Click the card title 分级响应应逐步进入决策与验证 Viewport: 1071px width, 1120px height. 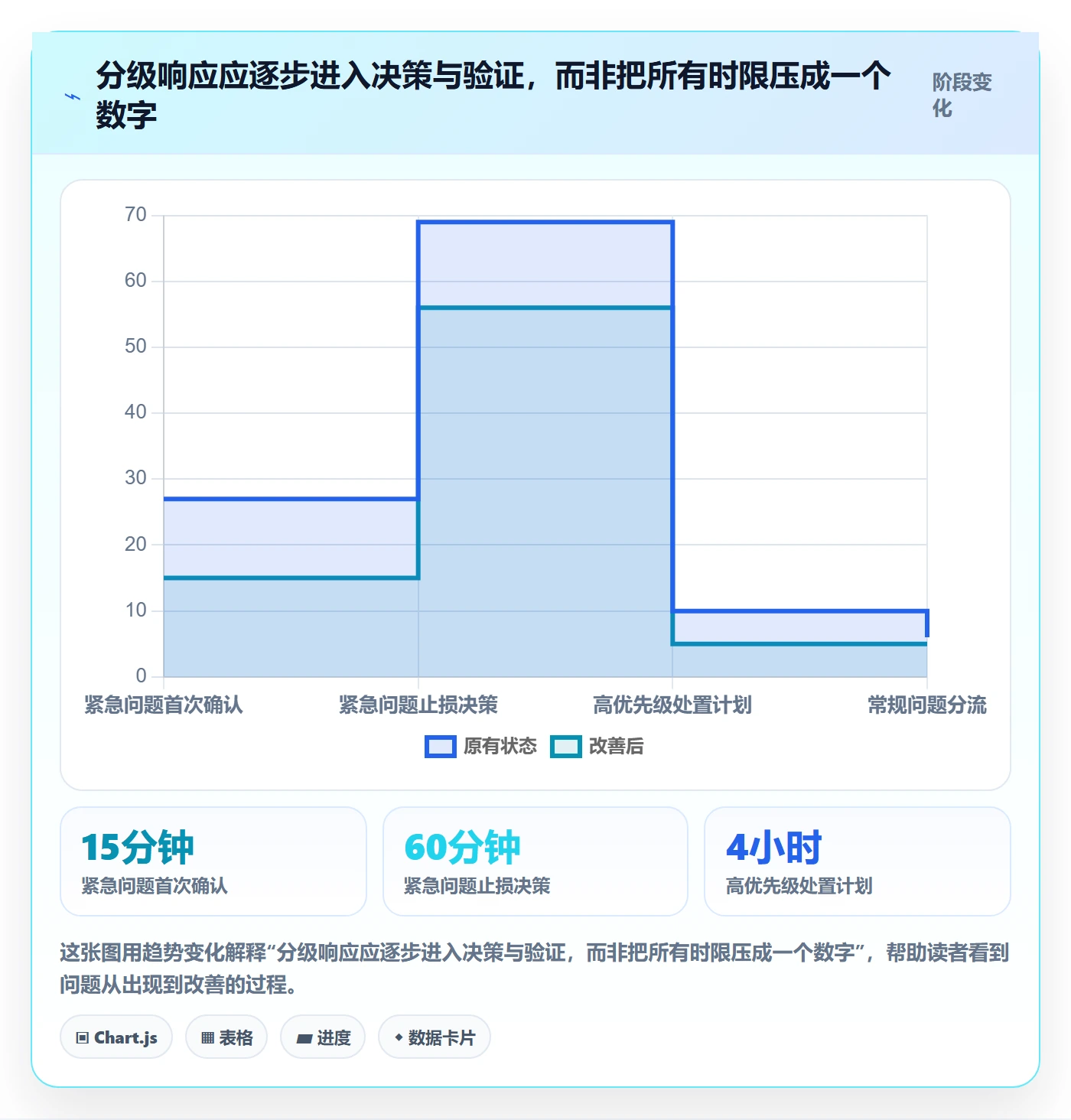(493, 96)
